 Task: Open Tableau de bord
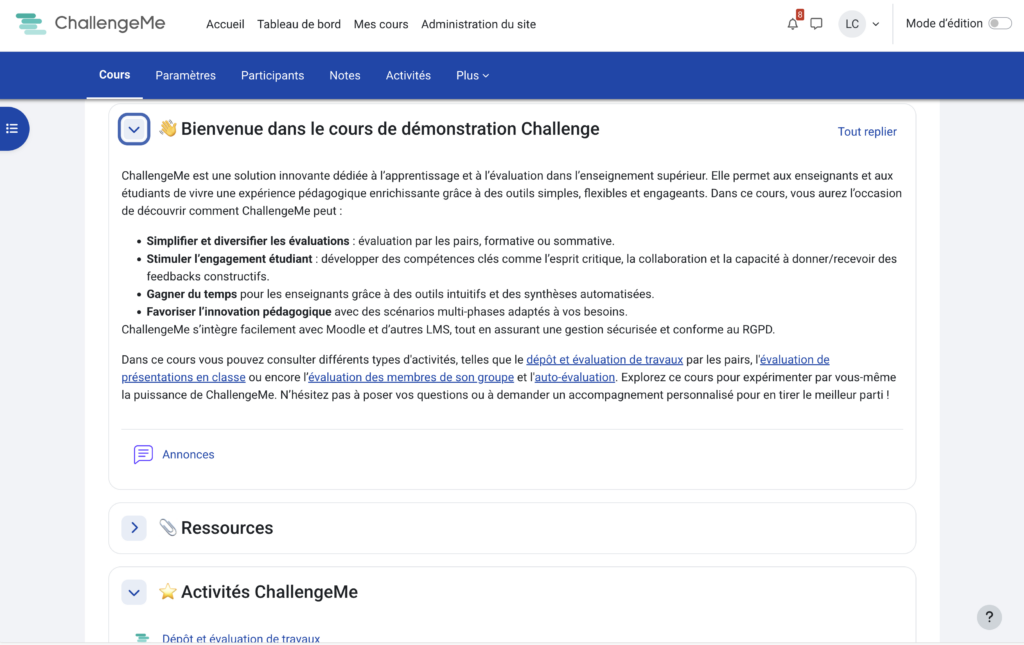pos(299,24)
